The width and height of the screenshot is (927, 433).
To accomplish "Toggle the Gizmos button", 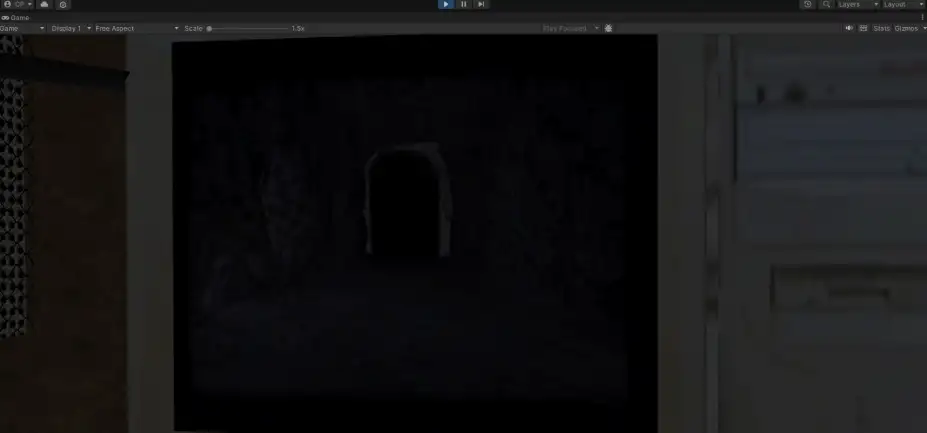I will (906, 28).
